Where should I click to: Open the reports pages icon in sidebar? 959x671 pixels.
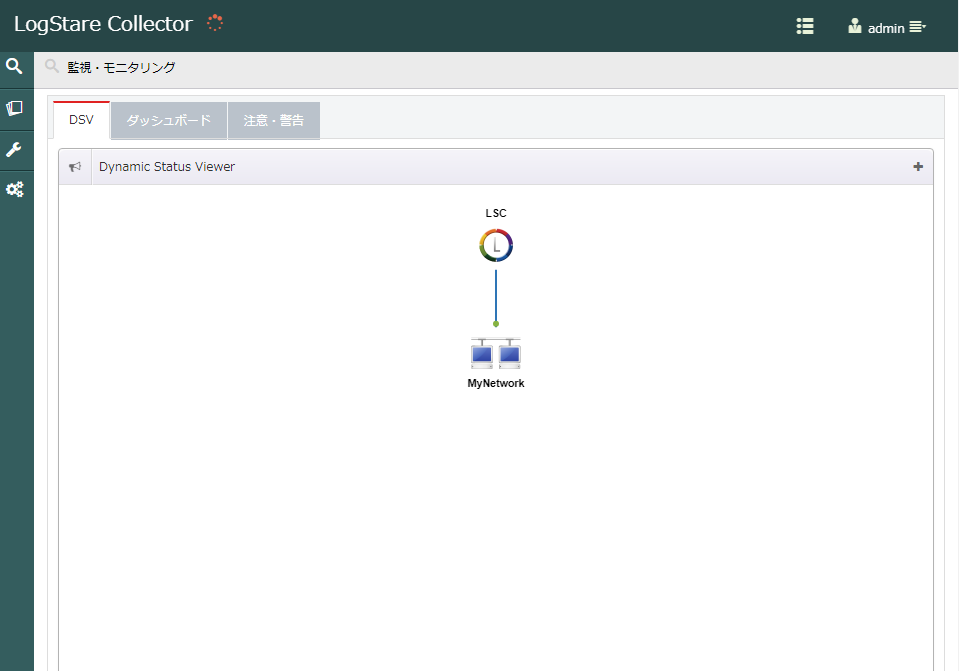click(x=14, y=108)
